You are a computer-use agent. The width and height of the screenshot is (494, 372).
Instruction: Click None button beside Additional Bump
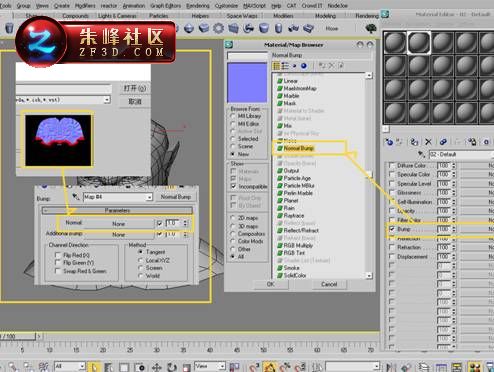[118, 235]
